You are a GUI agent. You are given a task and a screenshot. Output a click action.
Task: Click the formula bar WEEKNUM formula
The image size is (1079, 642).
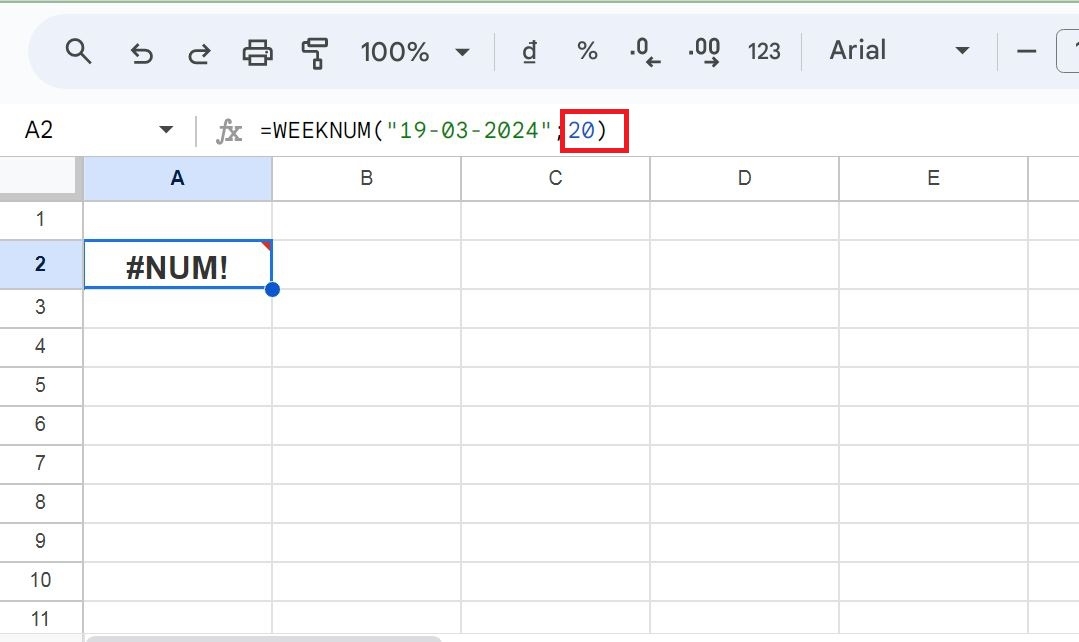click(434, 130)
